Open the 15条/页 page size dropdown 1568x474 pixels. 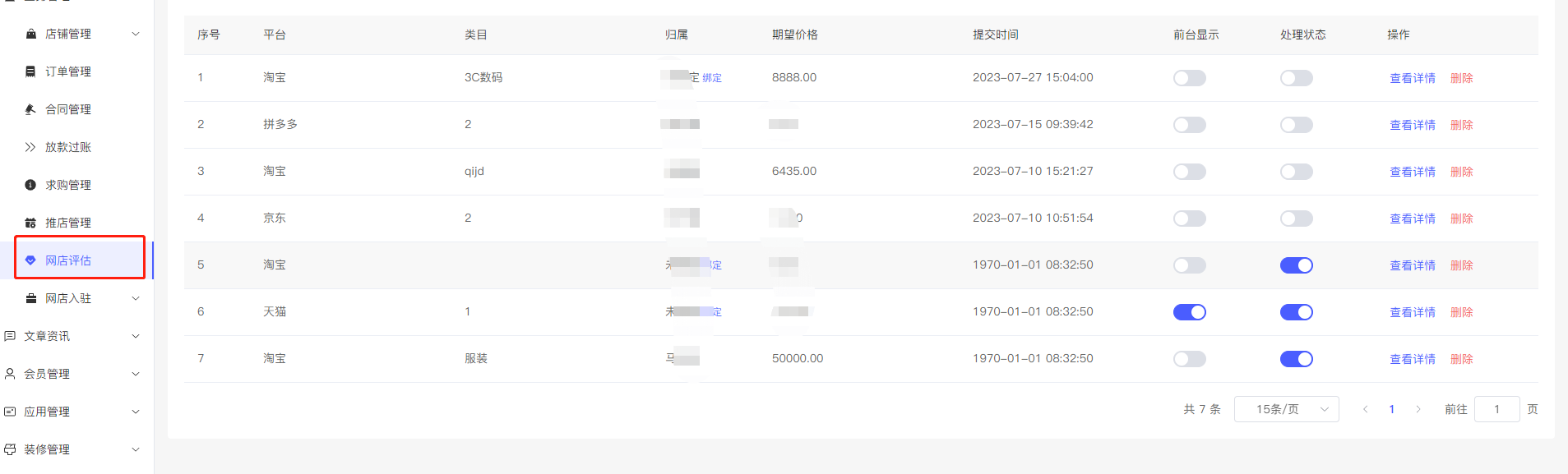click(x=1286, y=409)
